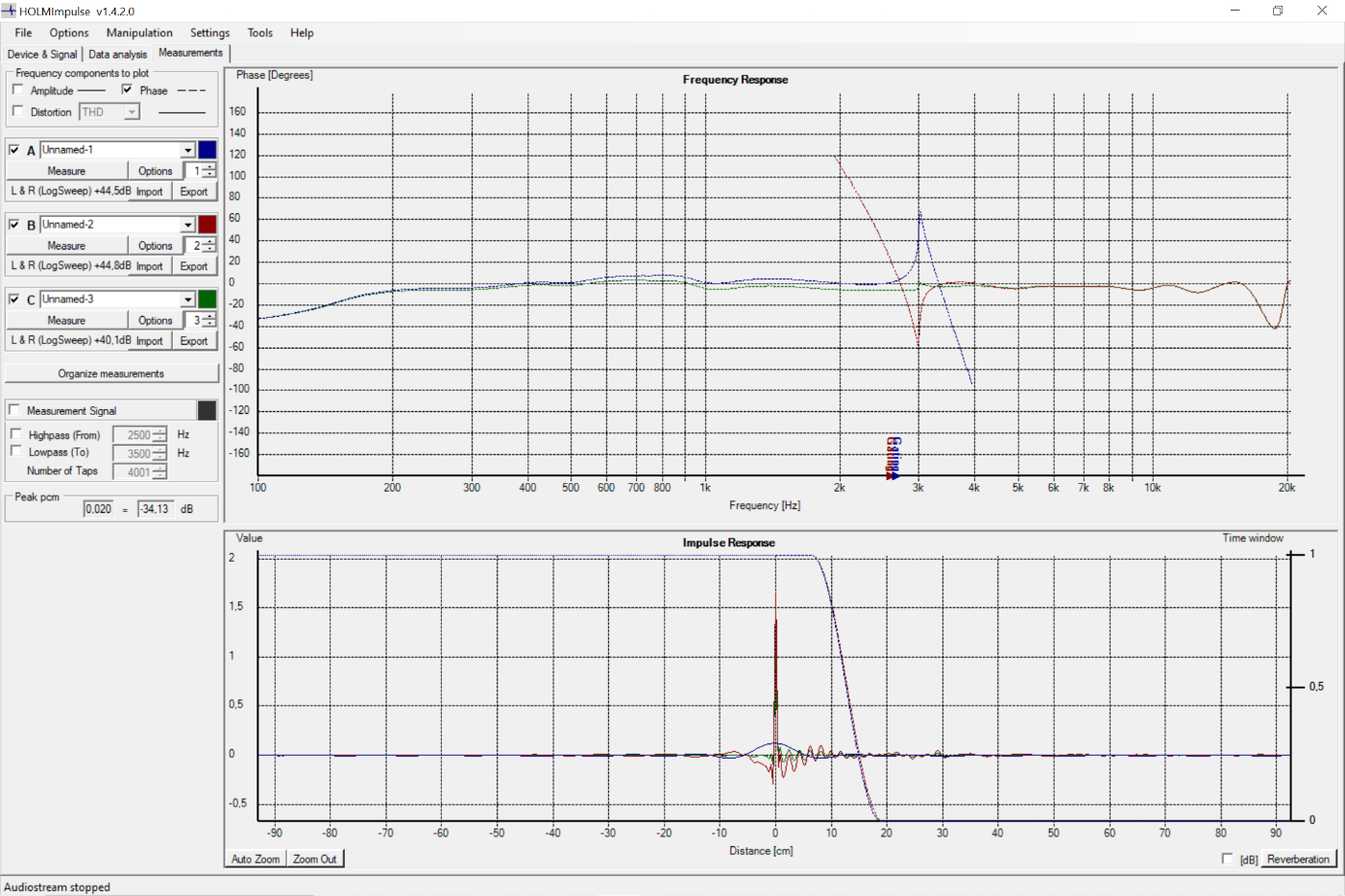
Task: Expand the Unnamed-1 measurement dropdown
Action: 188,150
